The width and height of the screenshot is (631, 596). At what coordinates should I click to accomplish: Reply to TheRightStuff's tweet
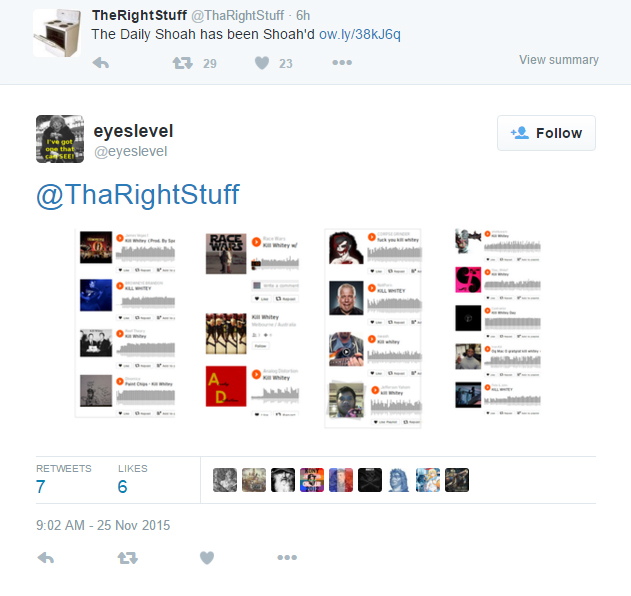point(101,63)
